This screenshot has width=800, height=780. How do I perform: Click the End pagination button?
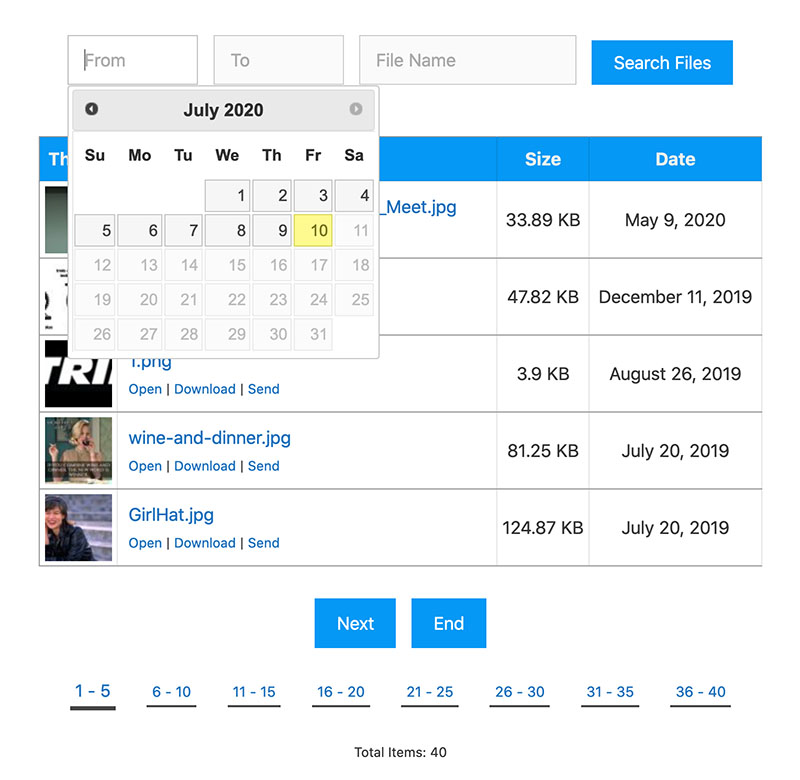448,623
